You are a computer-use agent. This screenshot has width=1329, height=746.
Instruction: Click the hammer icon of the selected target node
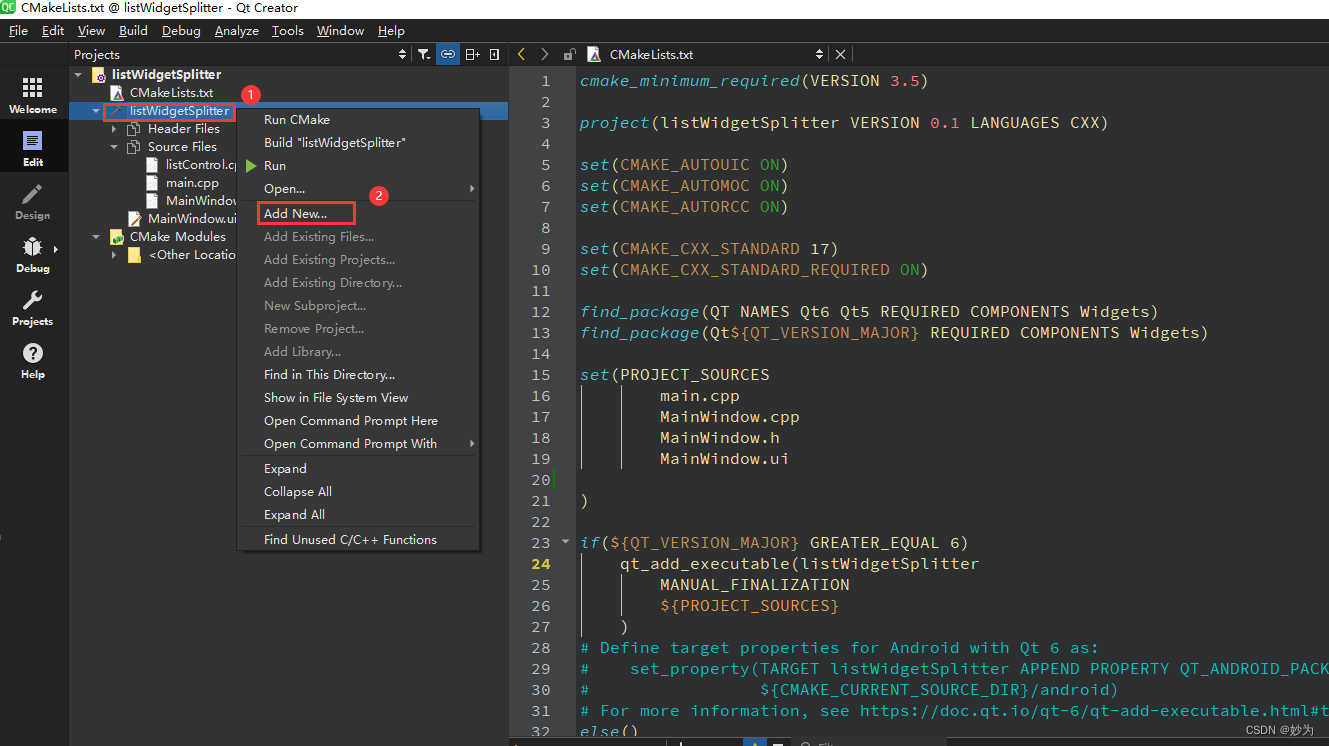115,111
